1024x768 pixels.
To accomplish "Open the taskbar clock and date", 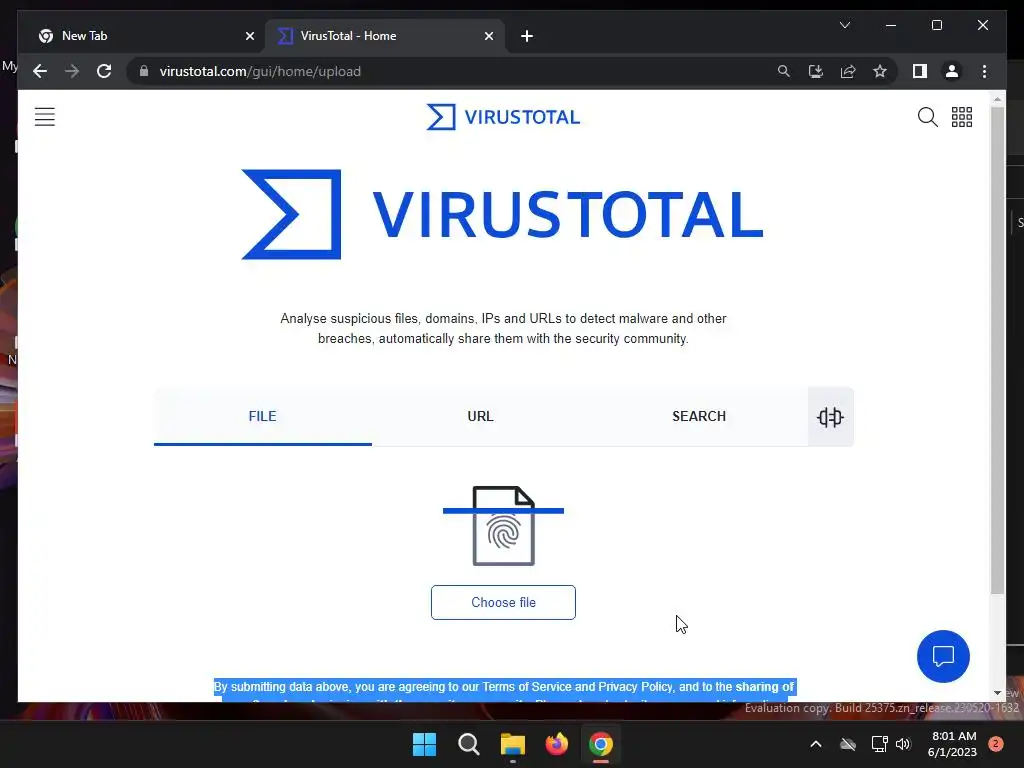I will (x=953, y=744).
